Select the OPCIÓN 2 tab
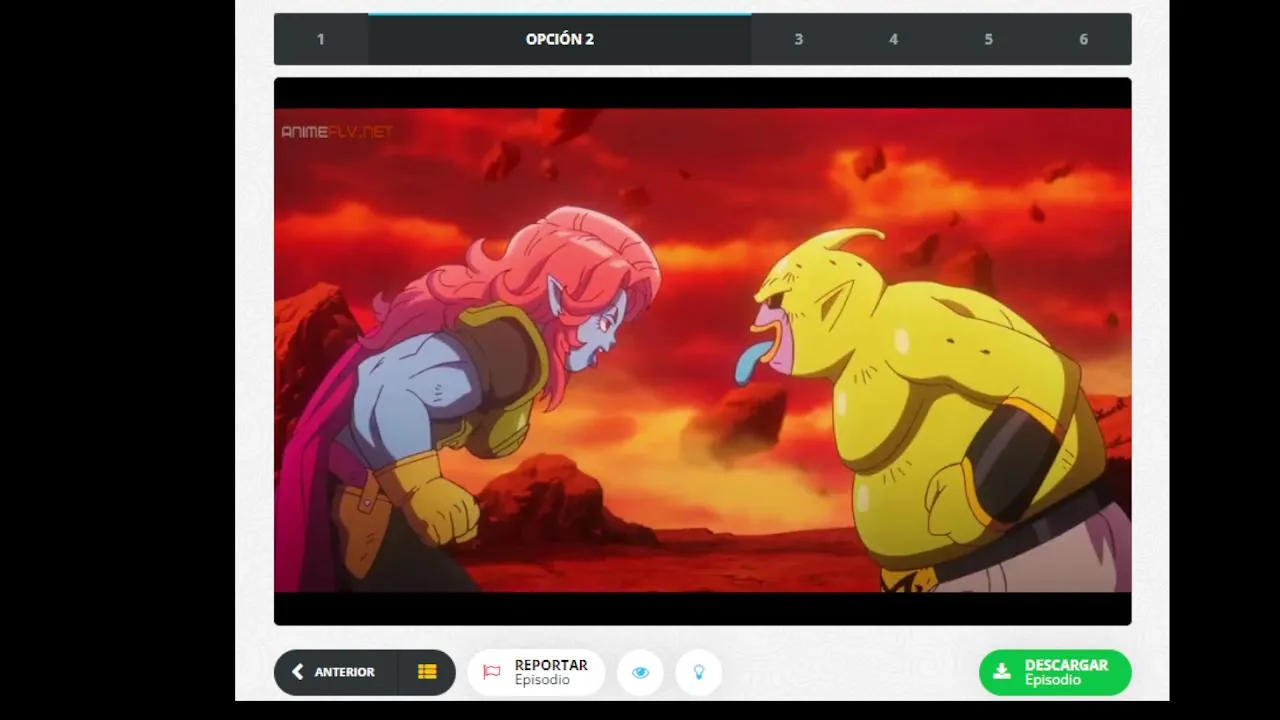 (560, 39)
